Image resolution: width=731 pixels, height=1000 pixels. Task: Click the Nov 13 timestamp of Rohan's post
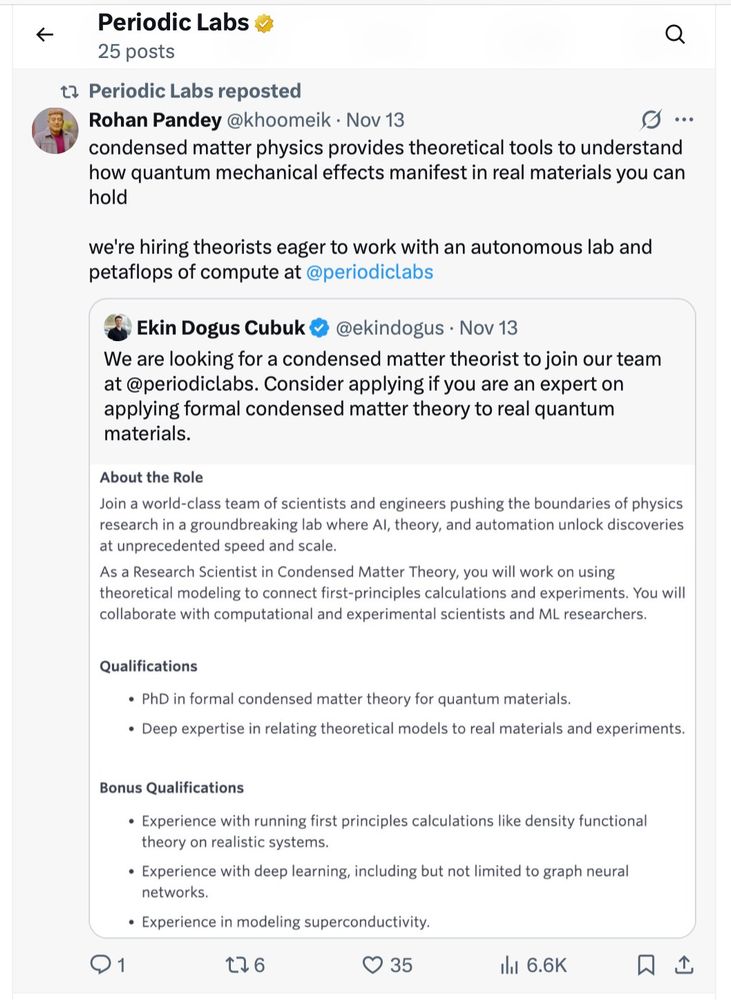click(375, 120)
